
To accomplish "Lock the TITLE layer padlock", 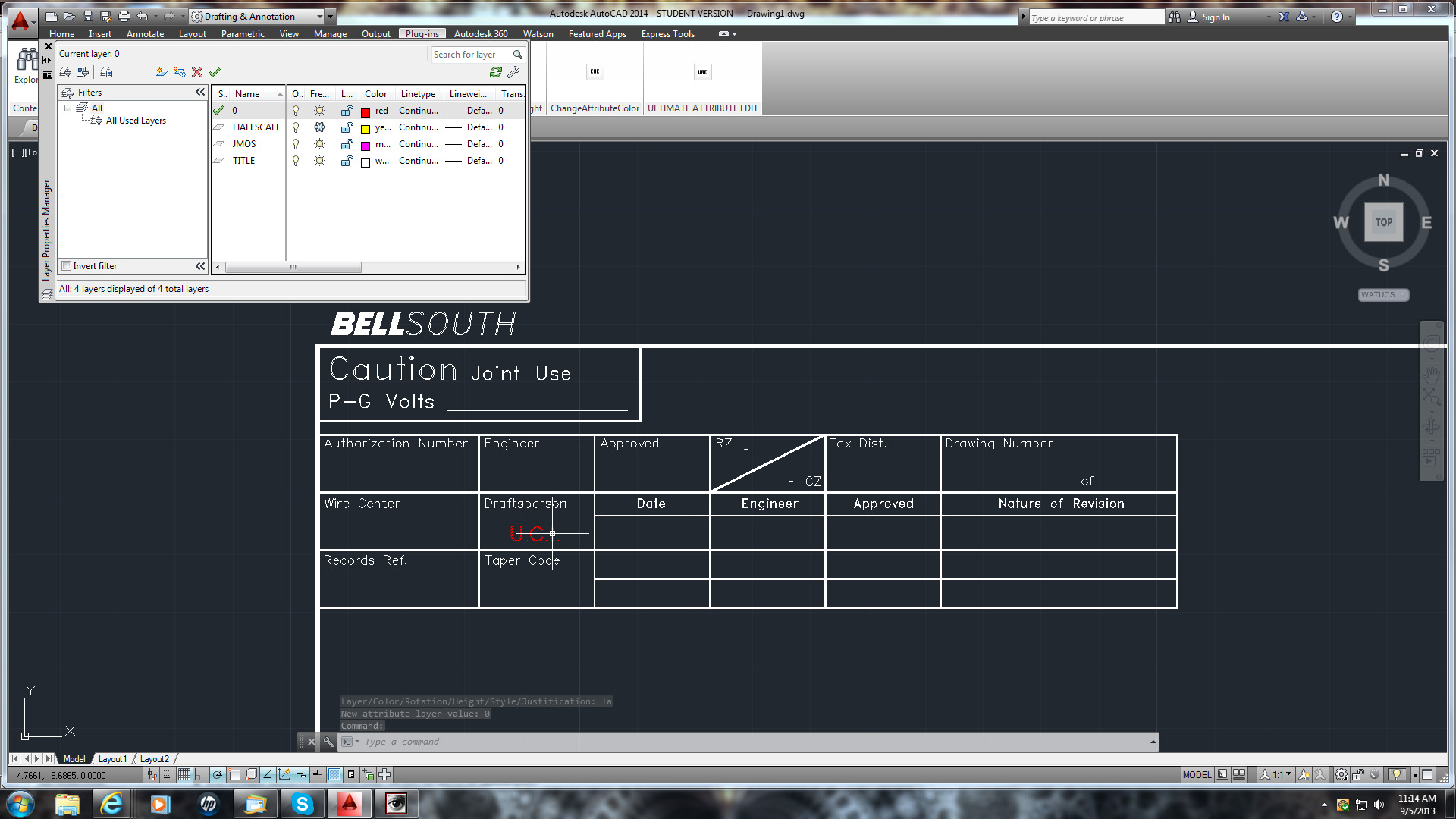I will click(347, 161).
